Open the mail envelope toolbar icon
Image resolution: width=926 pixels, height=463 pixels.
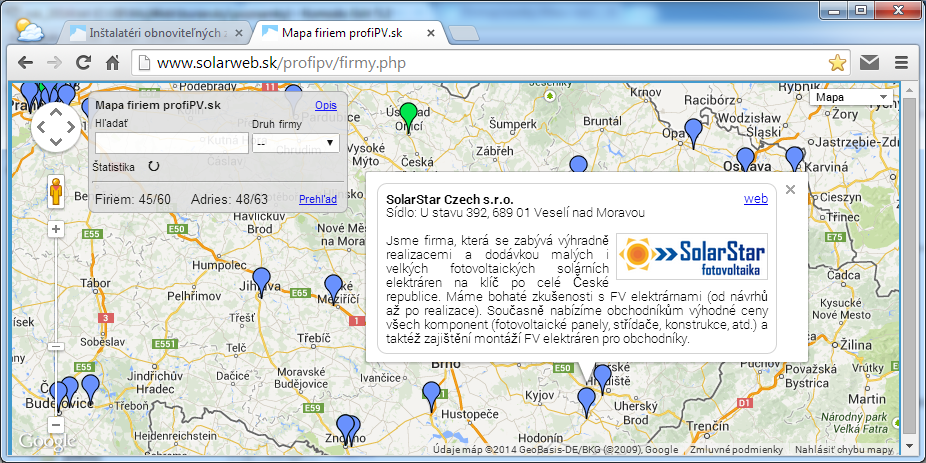(869, 63)
